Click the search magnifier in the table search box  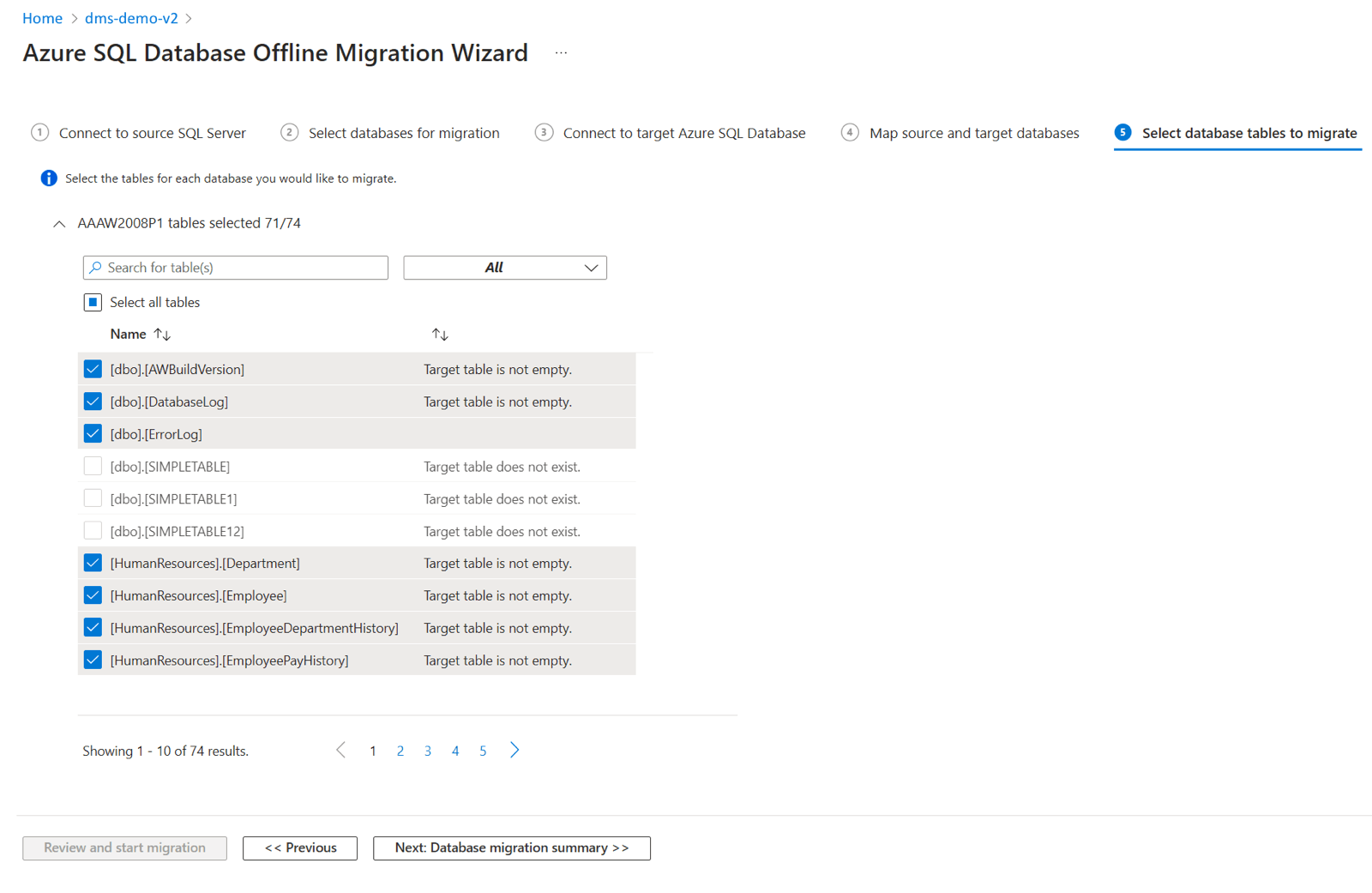coord(96,268)
